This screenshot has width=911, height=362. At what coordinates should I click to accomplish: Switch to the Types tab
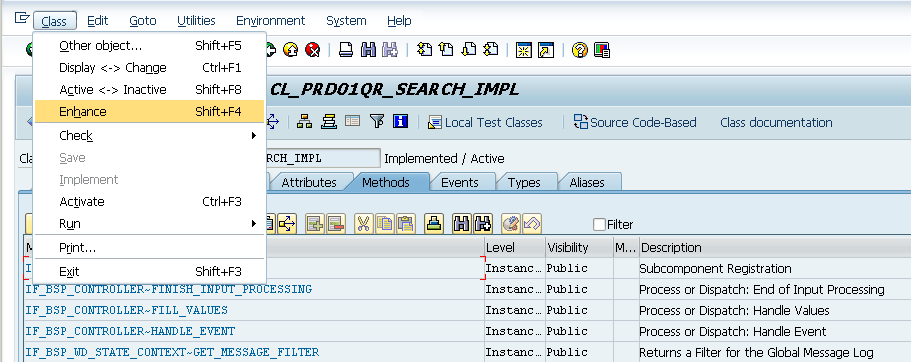pos(524,182)
